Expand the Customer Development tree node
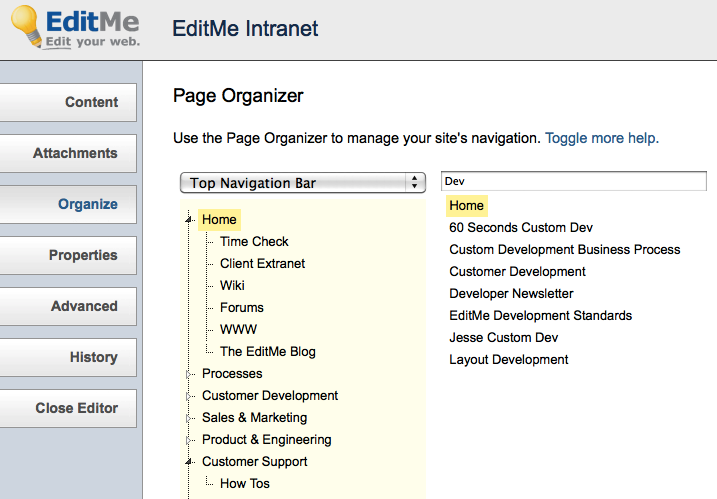Image resolution: width=717 pixels, height=499 pixels. (188, 396)
